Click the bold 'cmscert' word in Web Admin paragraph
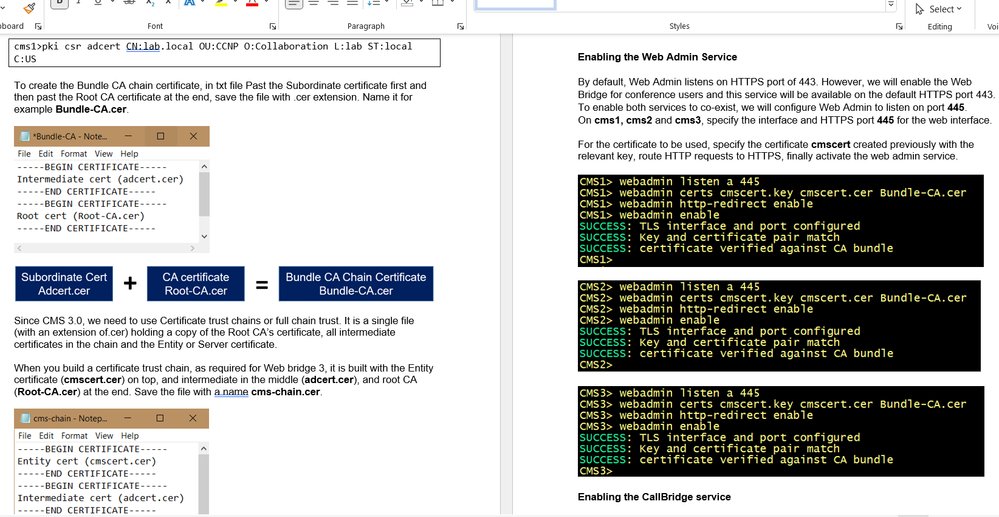999x517 pixels. (831, 145)
